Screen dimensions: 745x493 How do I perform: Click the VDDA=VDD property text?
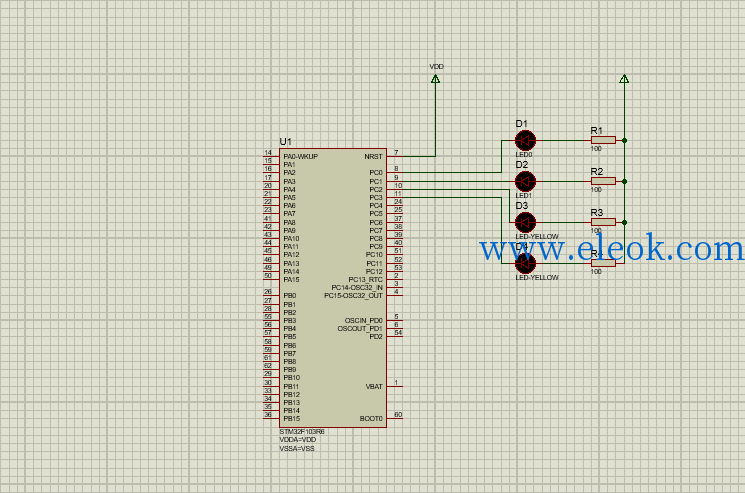tap(297, 440)
